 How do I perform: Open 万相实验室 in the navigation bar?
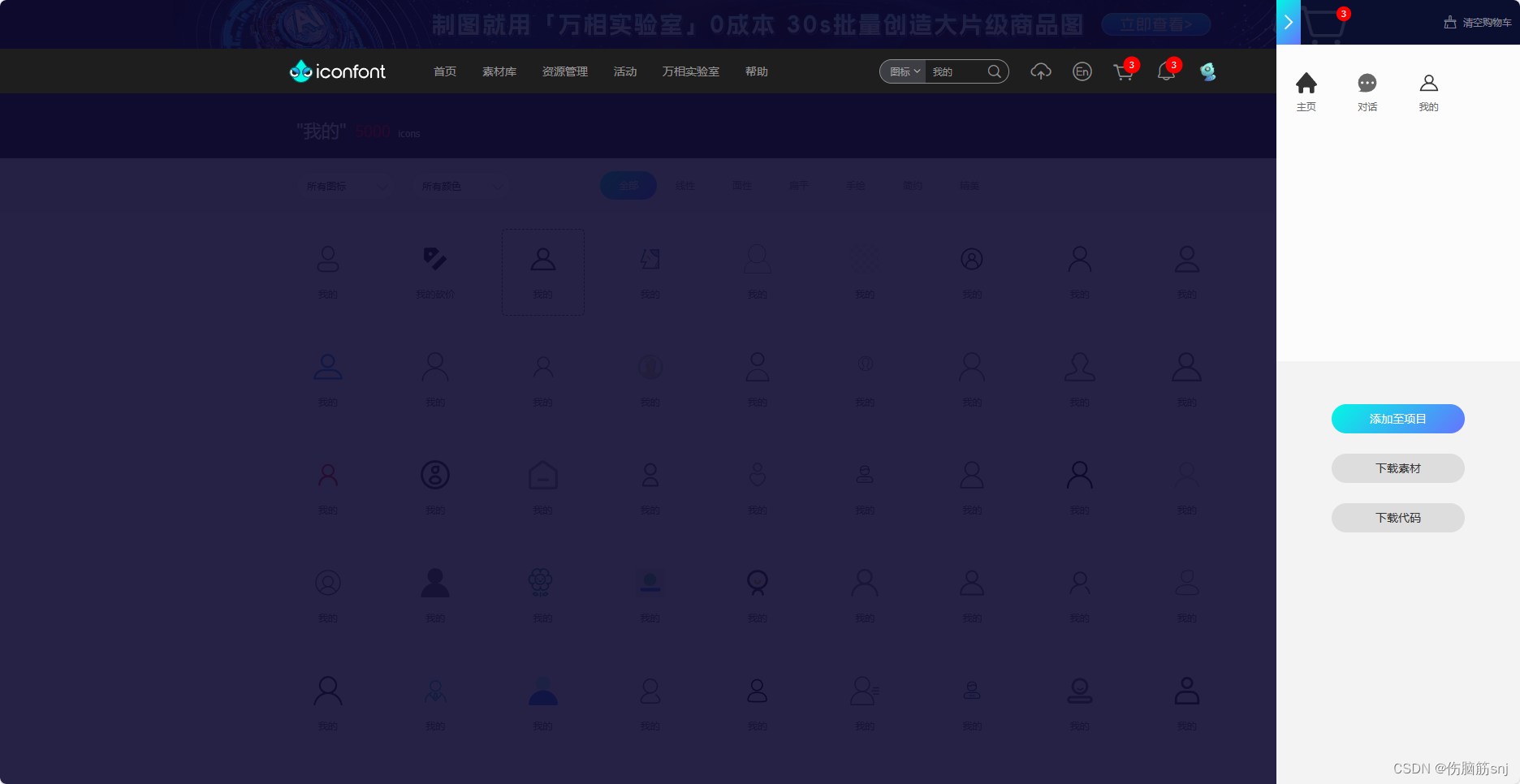click(x=691, y=71)
